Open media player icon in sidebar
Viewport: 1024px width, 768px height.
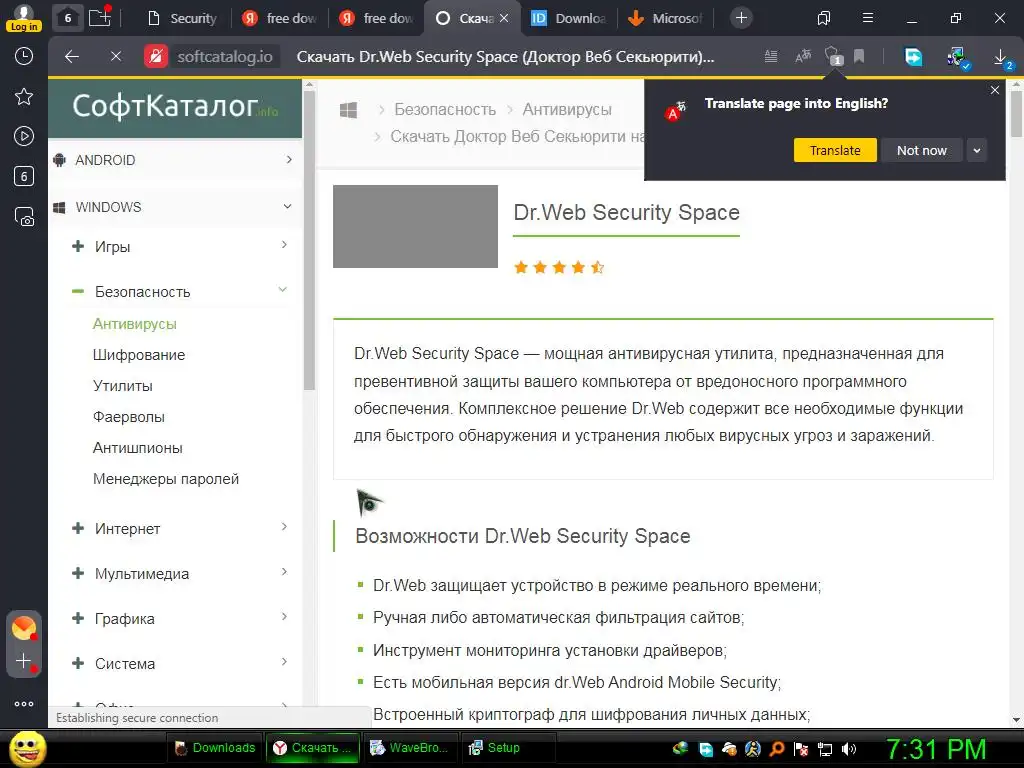pos(24,136)
